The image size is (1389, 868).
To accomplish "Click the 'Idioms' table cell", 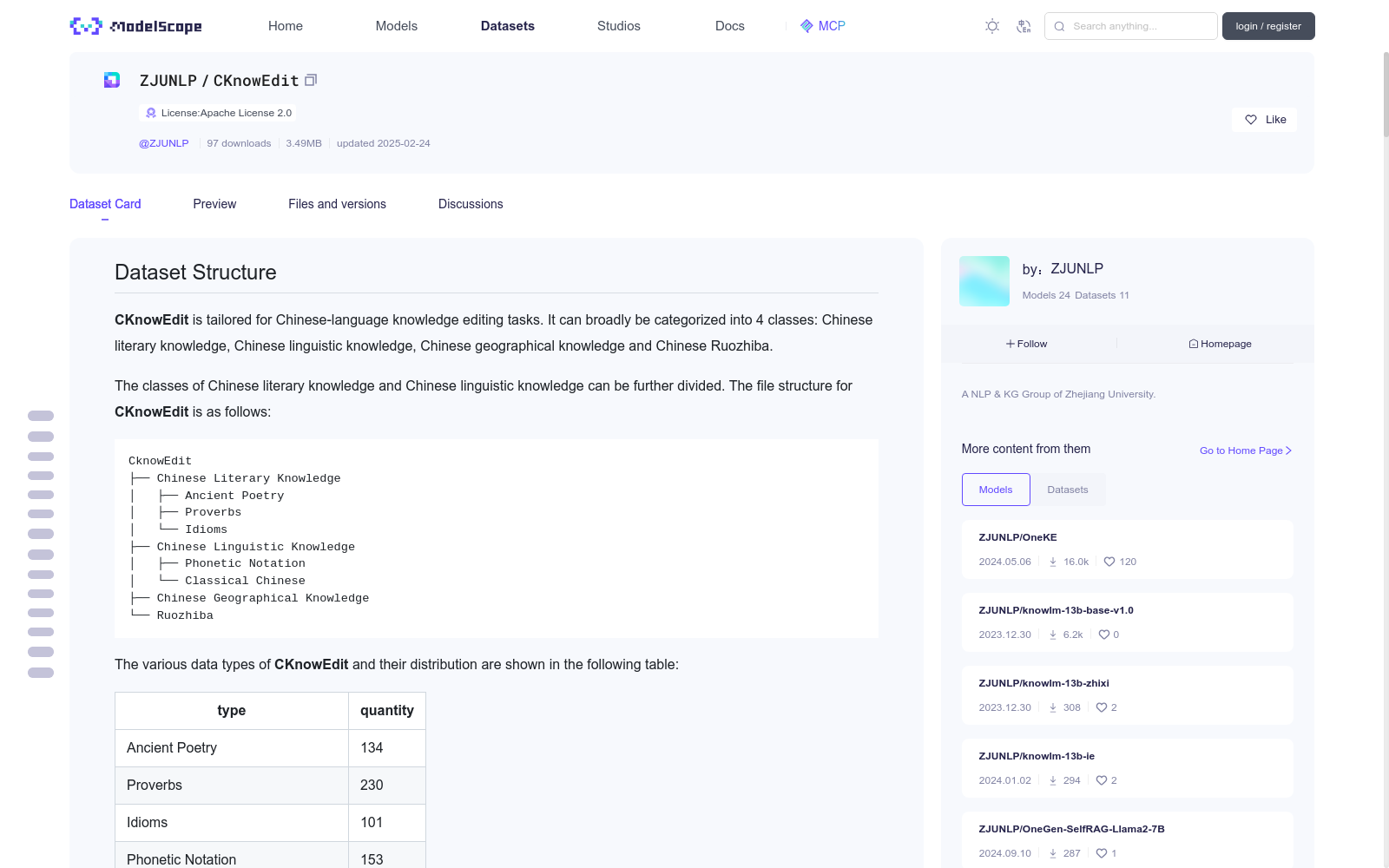I will [232, 823].
